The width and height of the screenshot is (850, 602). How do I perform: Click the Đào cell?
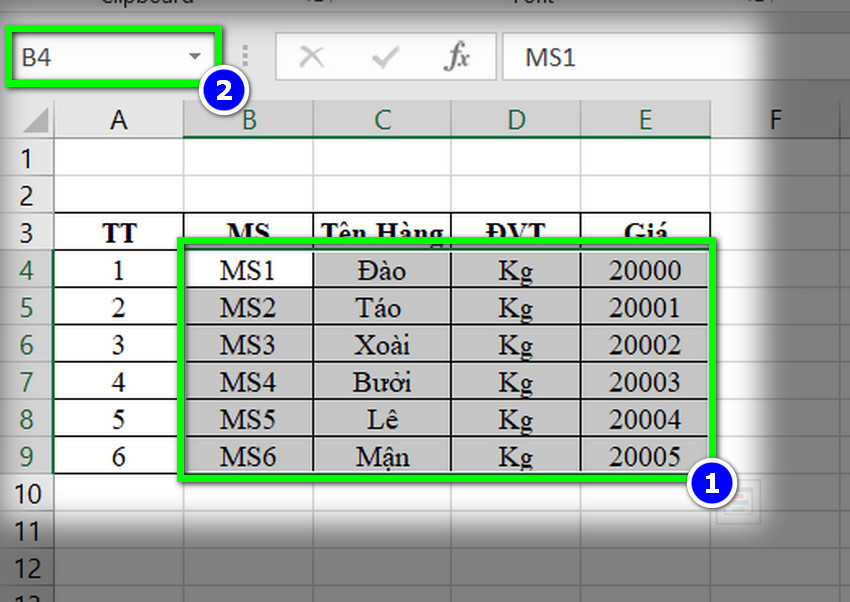pos(382,269)
